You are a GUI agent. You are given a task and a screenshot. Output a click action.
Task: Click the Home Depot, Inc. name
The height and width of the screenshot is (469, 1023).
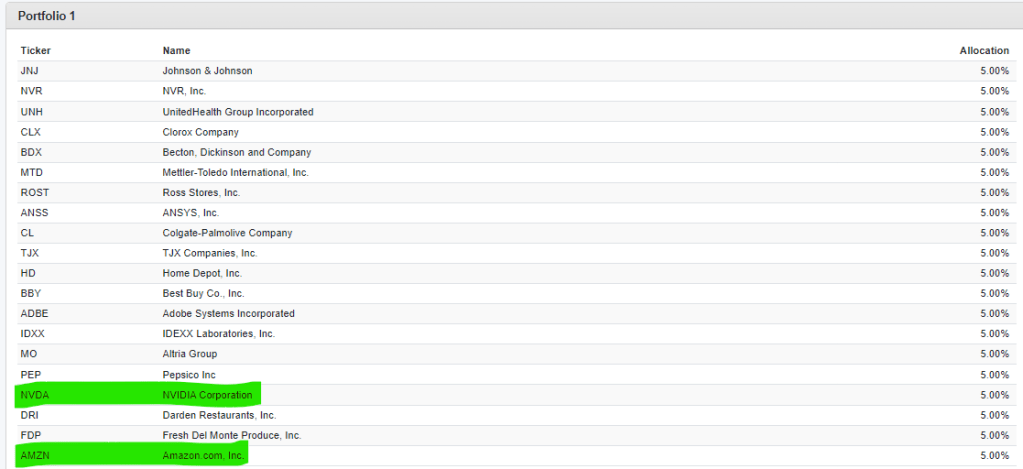pos(202,273)
